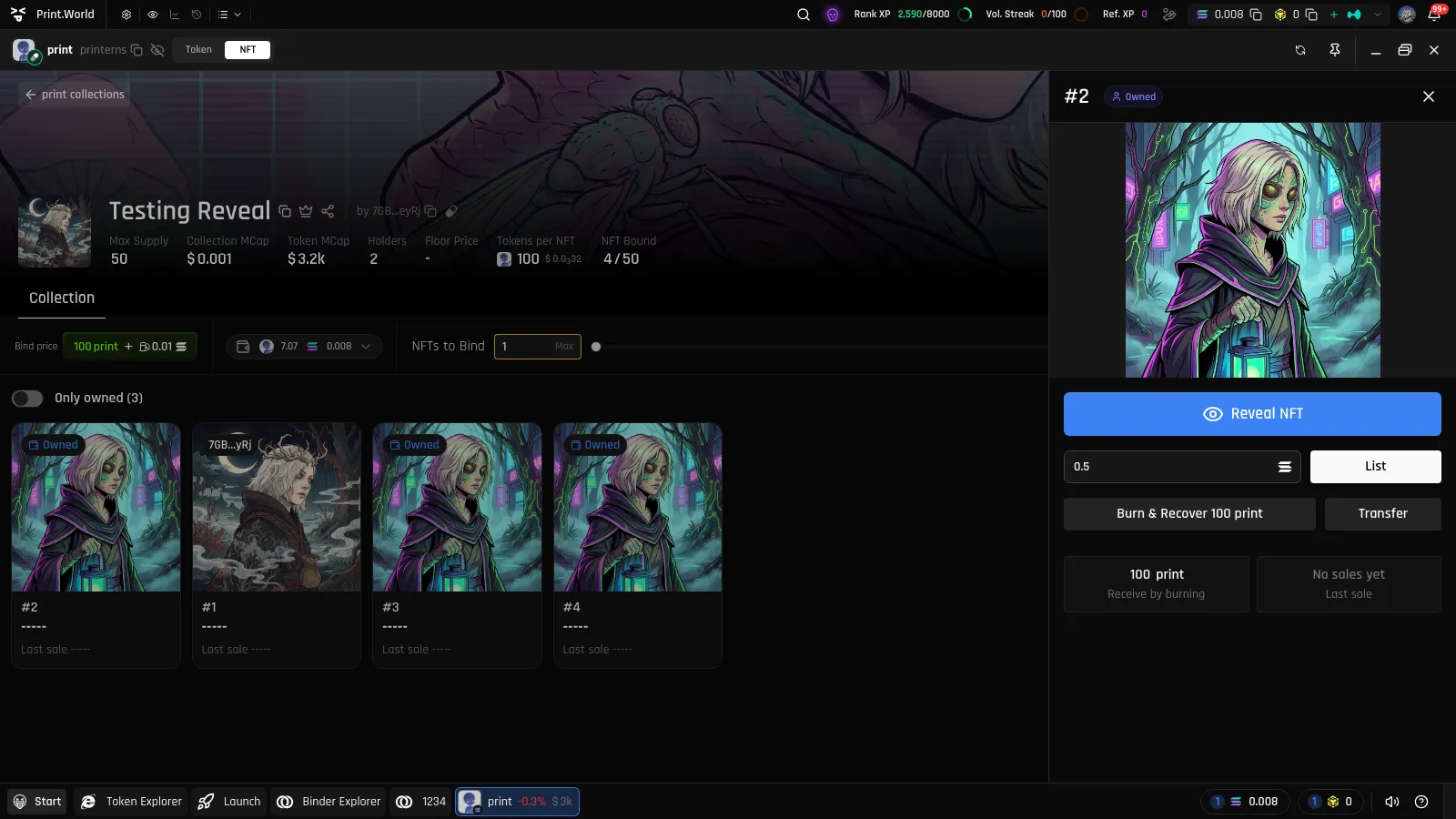
Task: Click the purple skull rank icon
Action: click(x=833, y=15)
